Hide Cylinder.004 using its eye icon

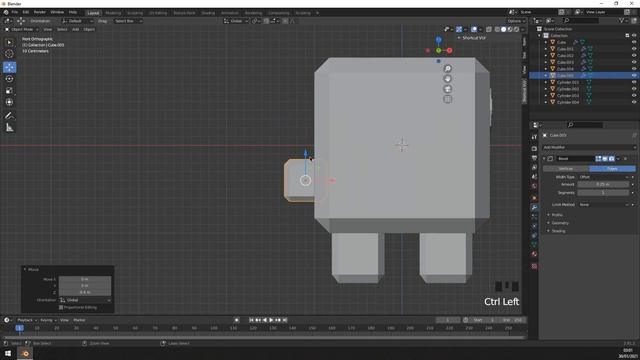pos(634,102)
